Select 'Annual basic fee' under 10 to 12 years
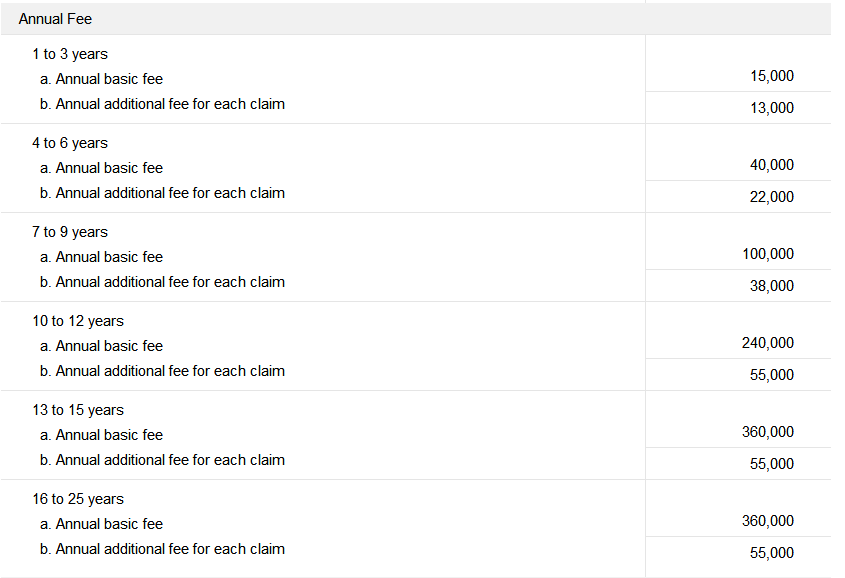Image resolution: width=845 pixels, height=578 pixels. 101,346
